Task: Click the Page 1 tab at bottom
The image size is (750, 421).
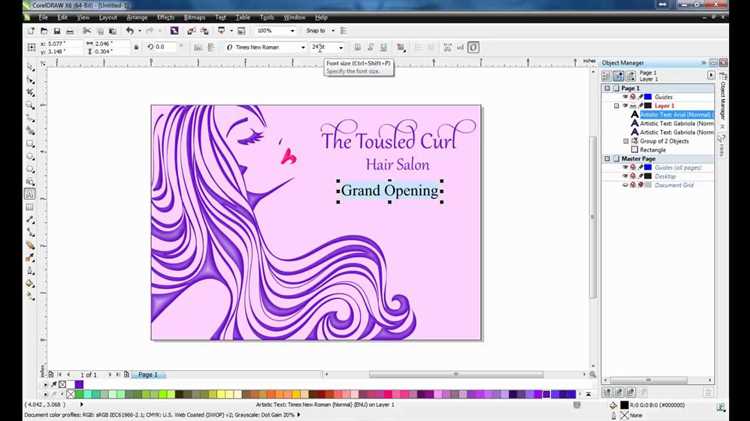Action: (148, 375)
